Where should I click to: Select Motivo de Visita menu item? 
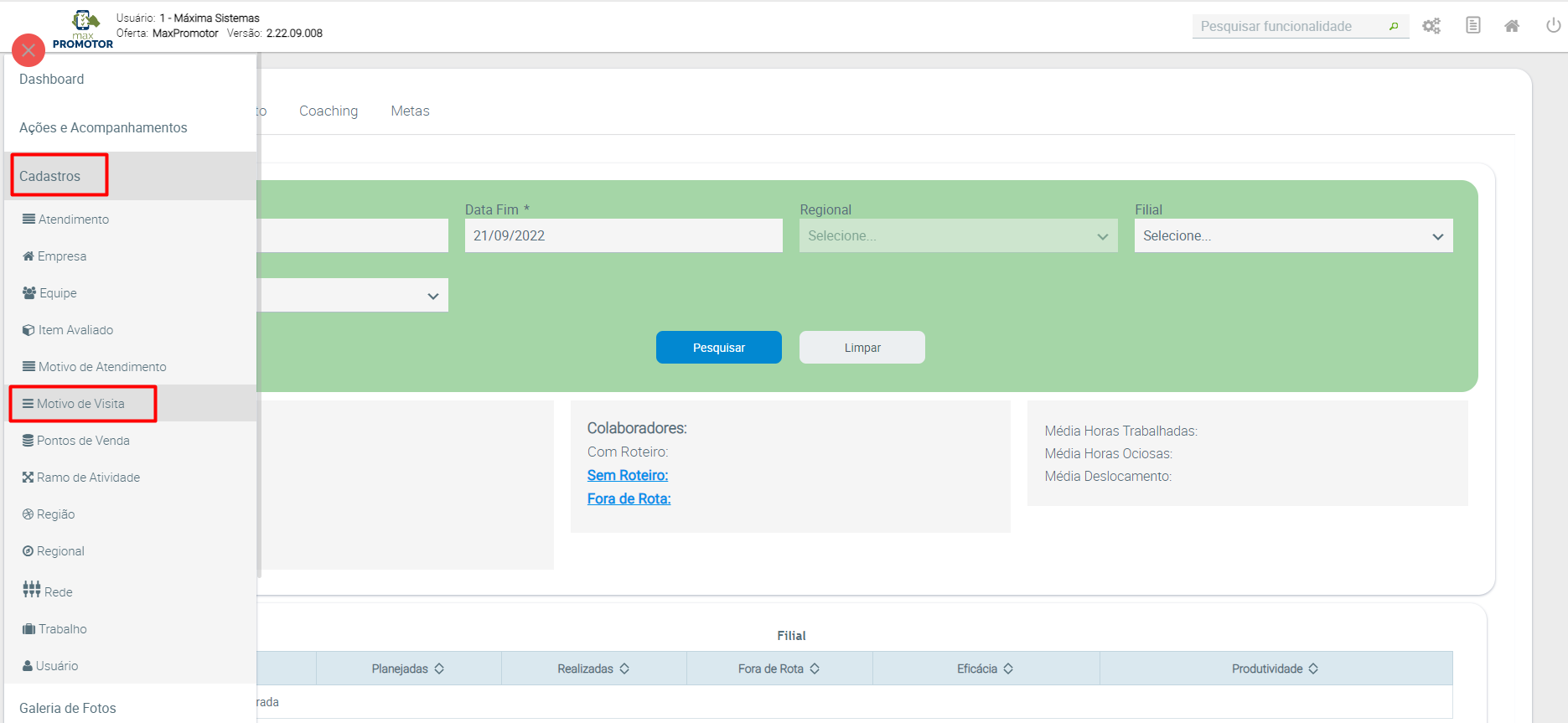(80, 404)
